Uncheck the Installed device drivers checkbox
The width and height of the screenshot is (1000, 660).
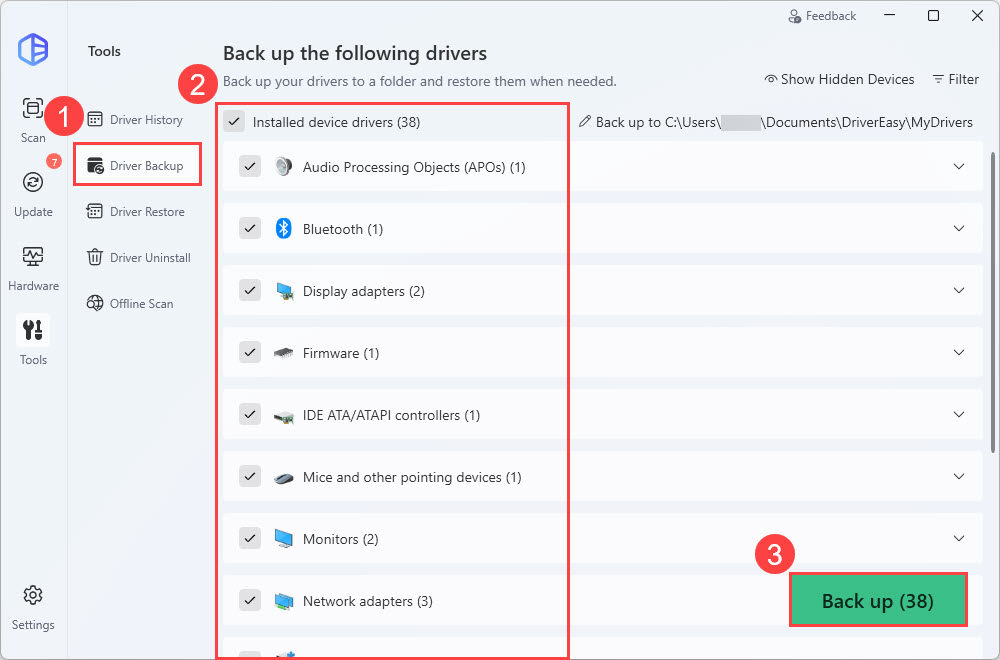(x=234, y=122)
